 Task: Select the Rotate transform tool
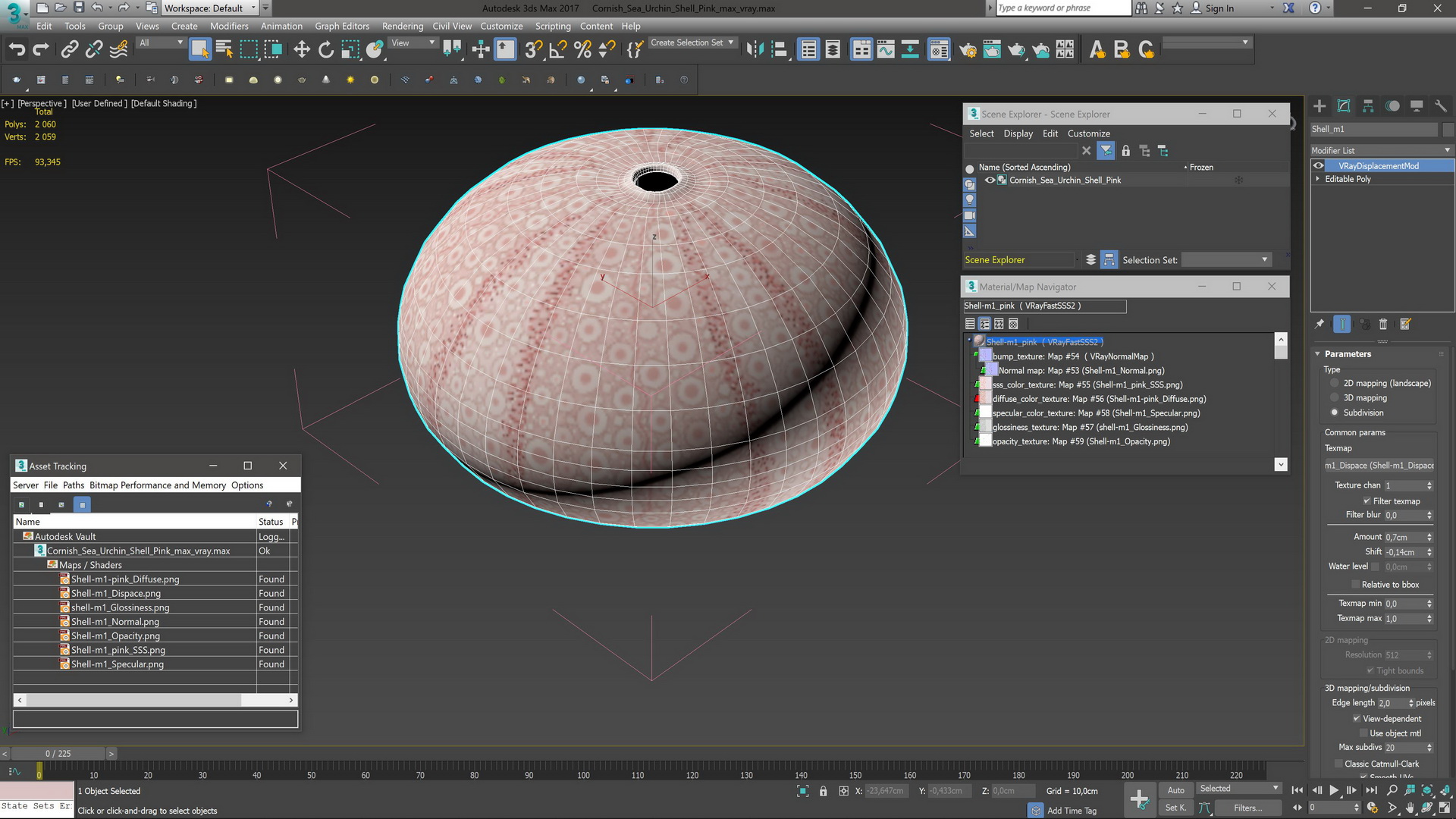[x=326, y=50]
